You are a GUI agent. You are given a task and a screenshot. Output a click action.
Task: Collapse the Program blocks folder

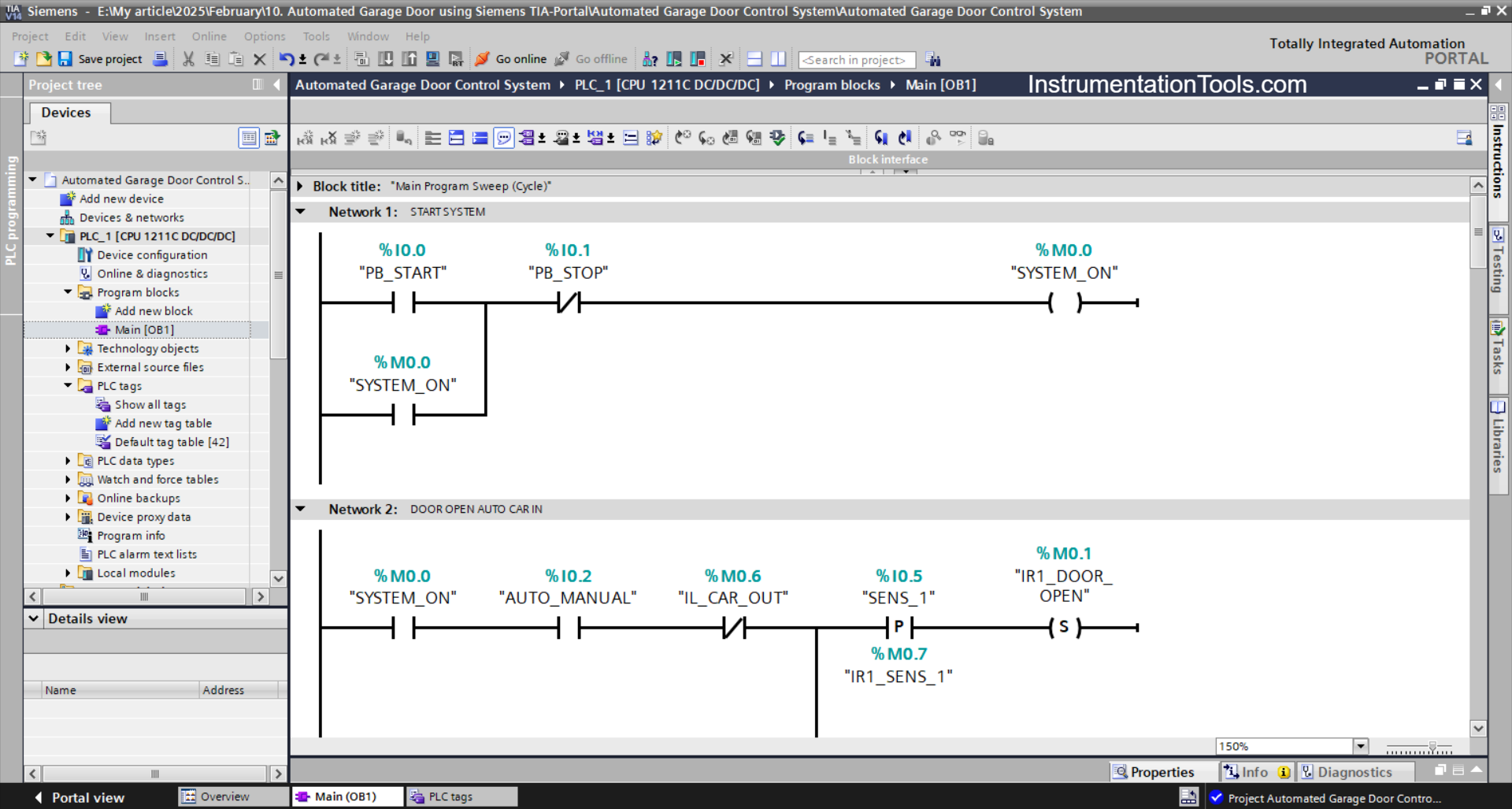[x=69, y=292]
